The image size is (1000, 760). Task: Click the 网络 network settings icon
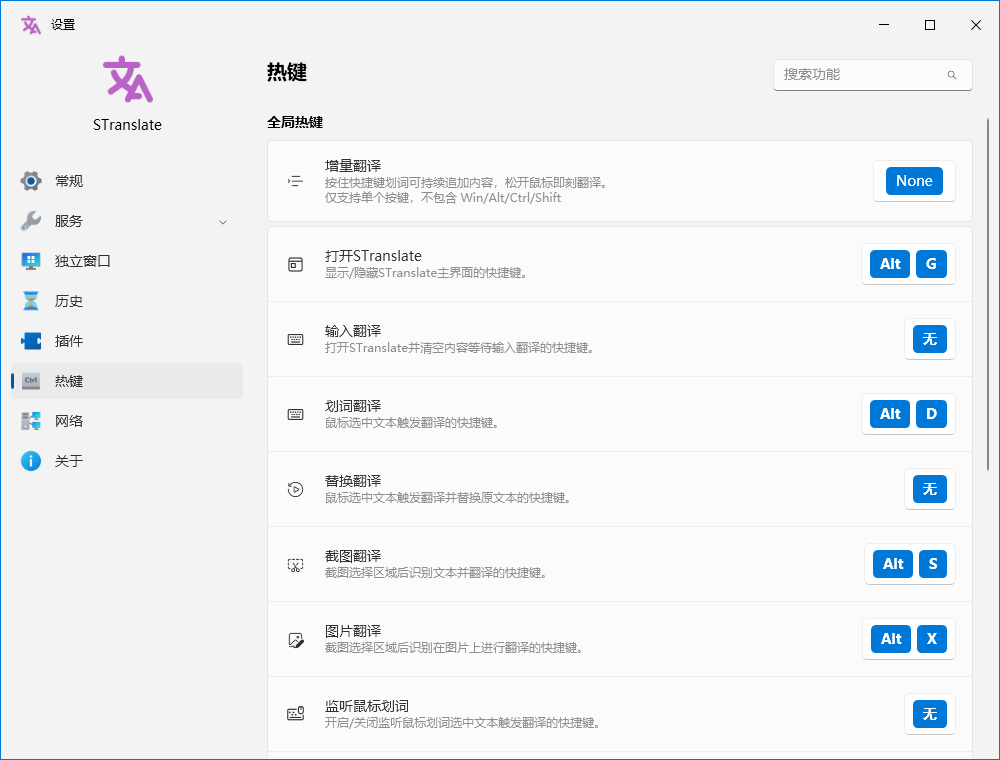coord(31,421)
